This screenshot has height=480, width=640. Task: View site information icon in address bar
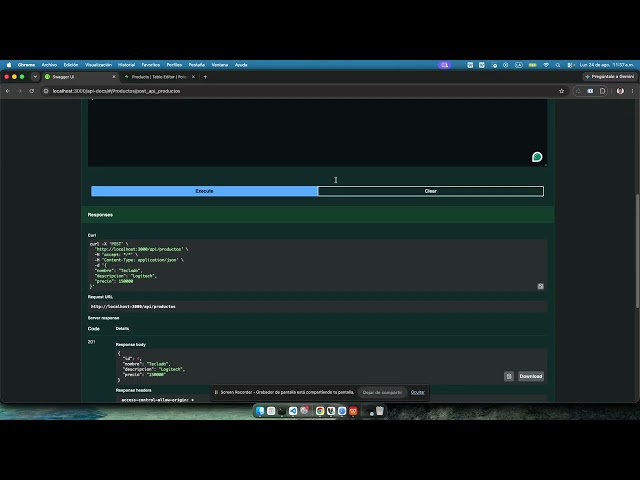point(46,91)
